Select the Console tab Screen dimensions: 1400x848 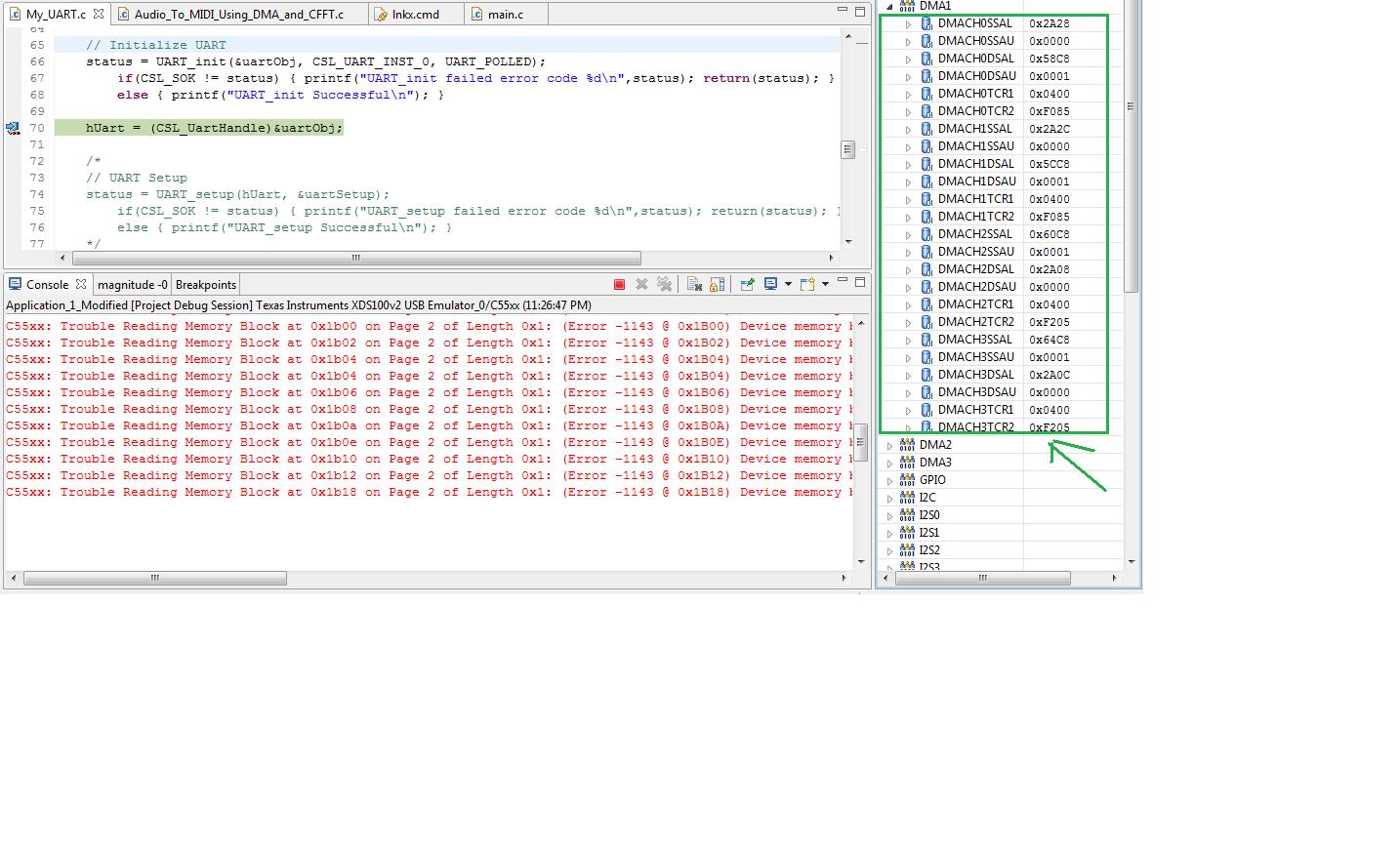[x=47, y=285]
